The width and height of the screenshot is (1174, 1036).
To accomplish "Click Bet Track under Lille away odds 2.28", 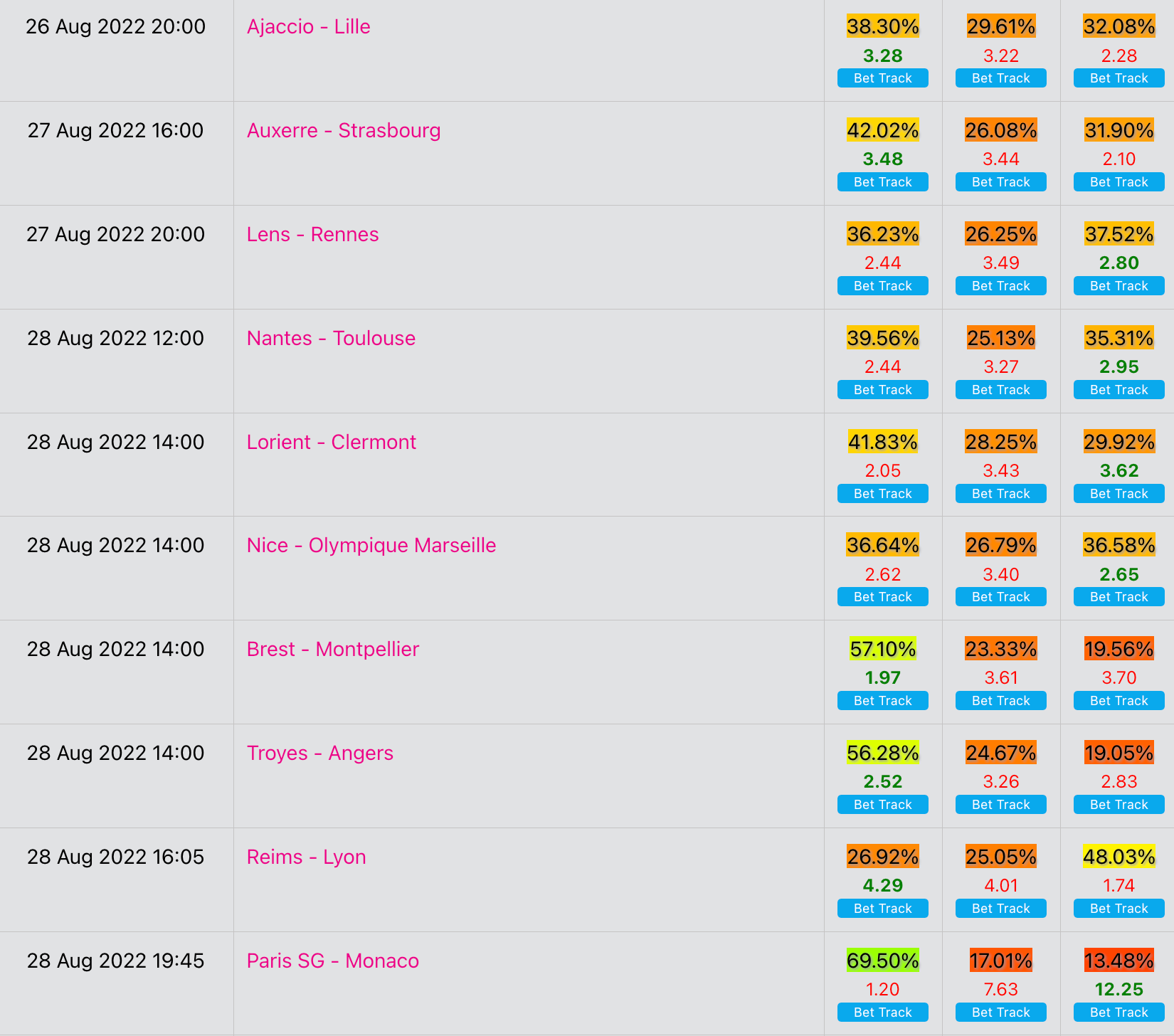I will (x=1119, y=78).
